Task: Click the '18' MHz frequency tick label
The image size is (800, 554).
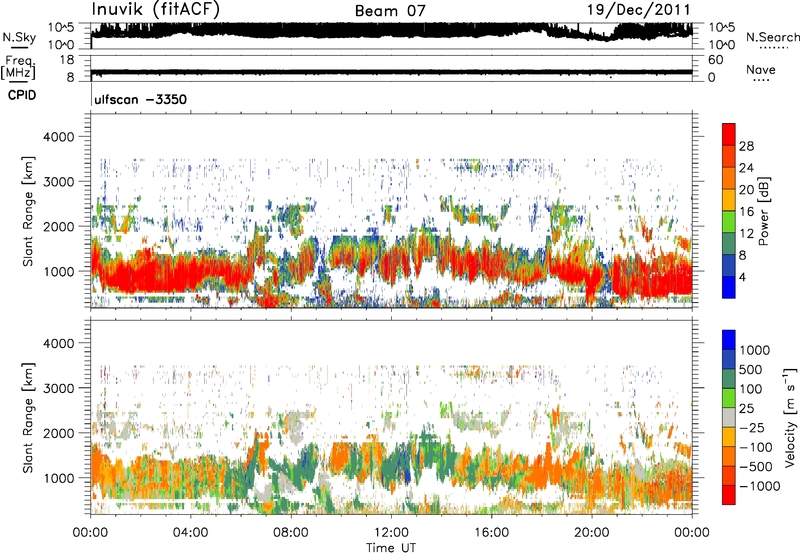Action: [x=67, y=60]
